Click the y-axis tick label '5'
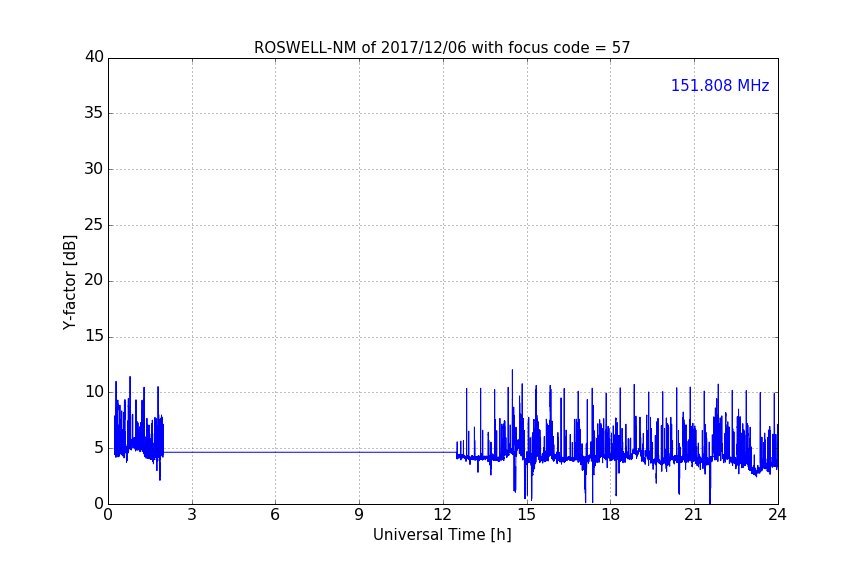This screenshot has height=576, width=864. (x=99, y=448)
